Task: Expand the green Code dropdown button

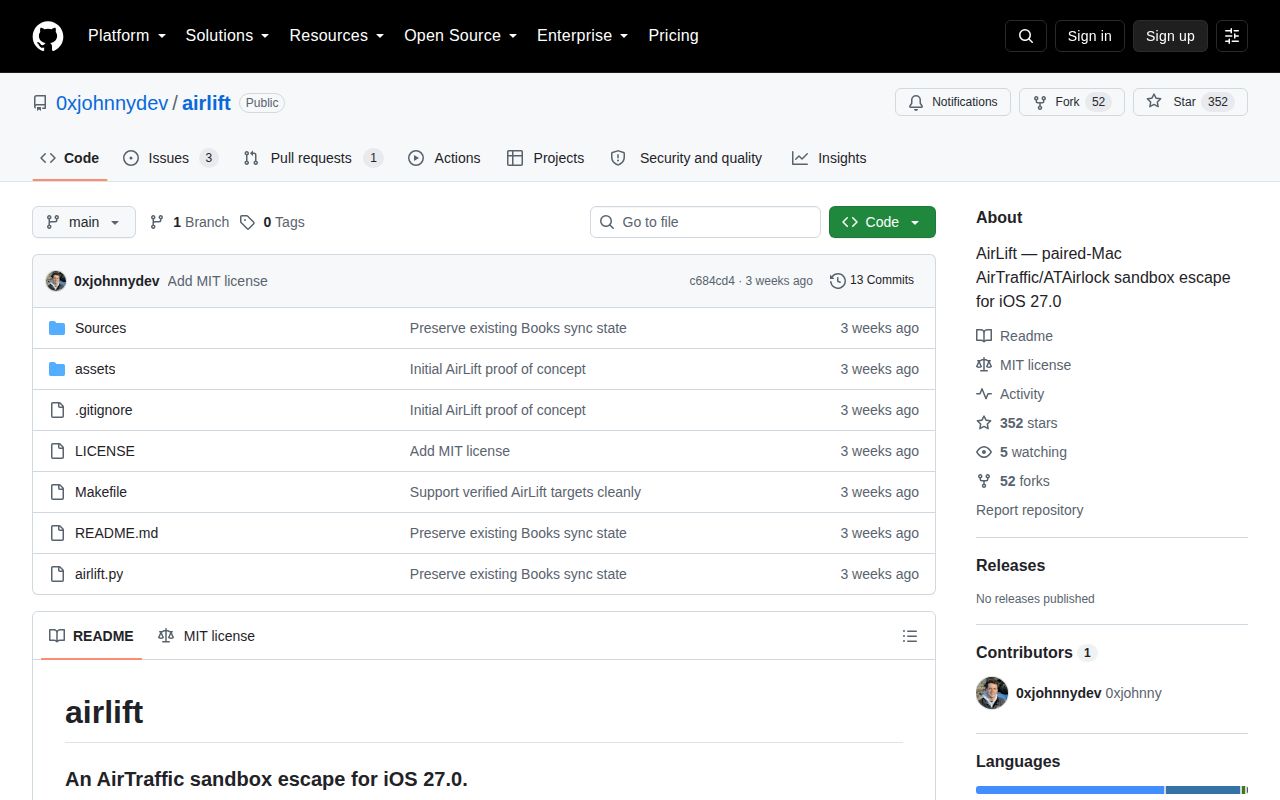Action: tap(882, 222)
